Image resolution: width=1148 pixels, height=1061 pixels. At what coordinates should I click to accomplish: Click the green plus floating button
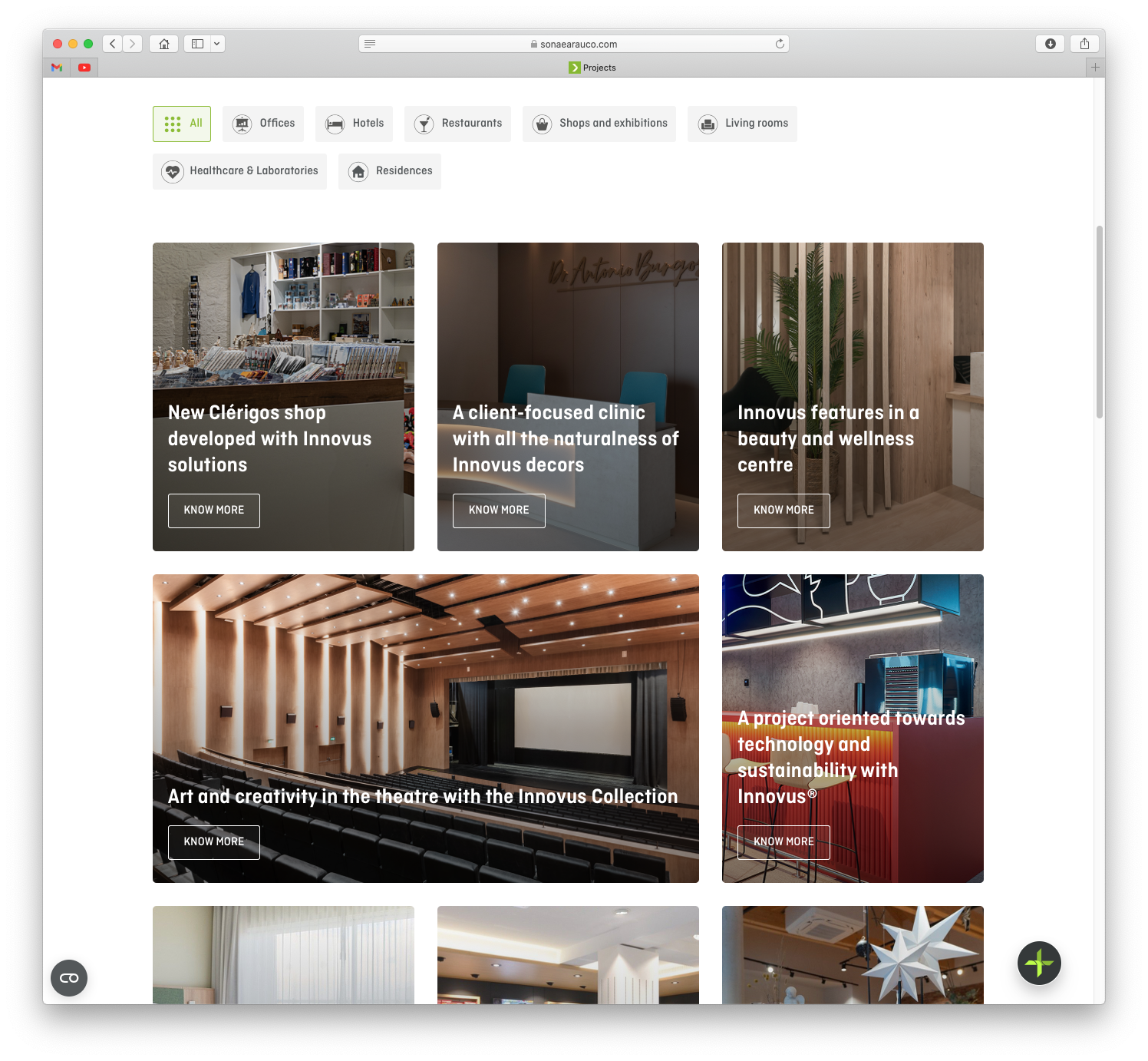(x=1039, y=963)
